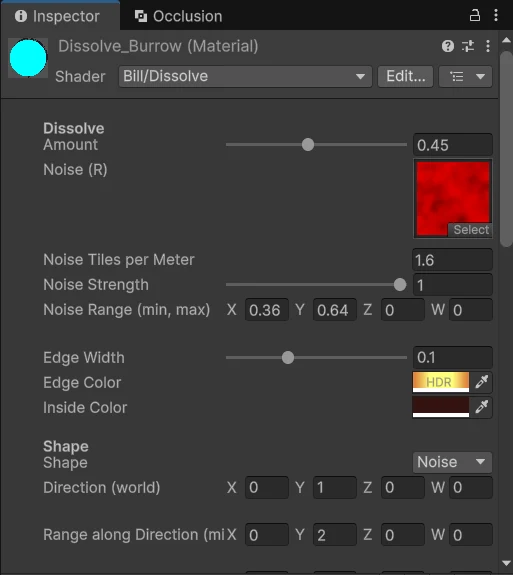Click Range along Direction X field
Screen dimensions: 513x575
(267, 535)
